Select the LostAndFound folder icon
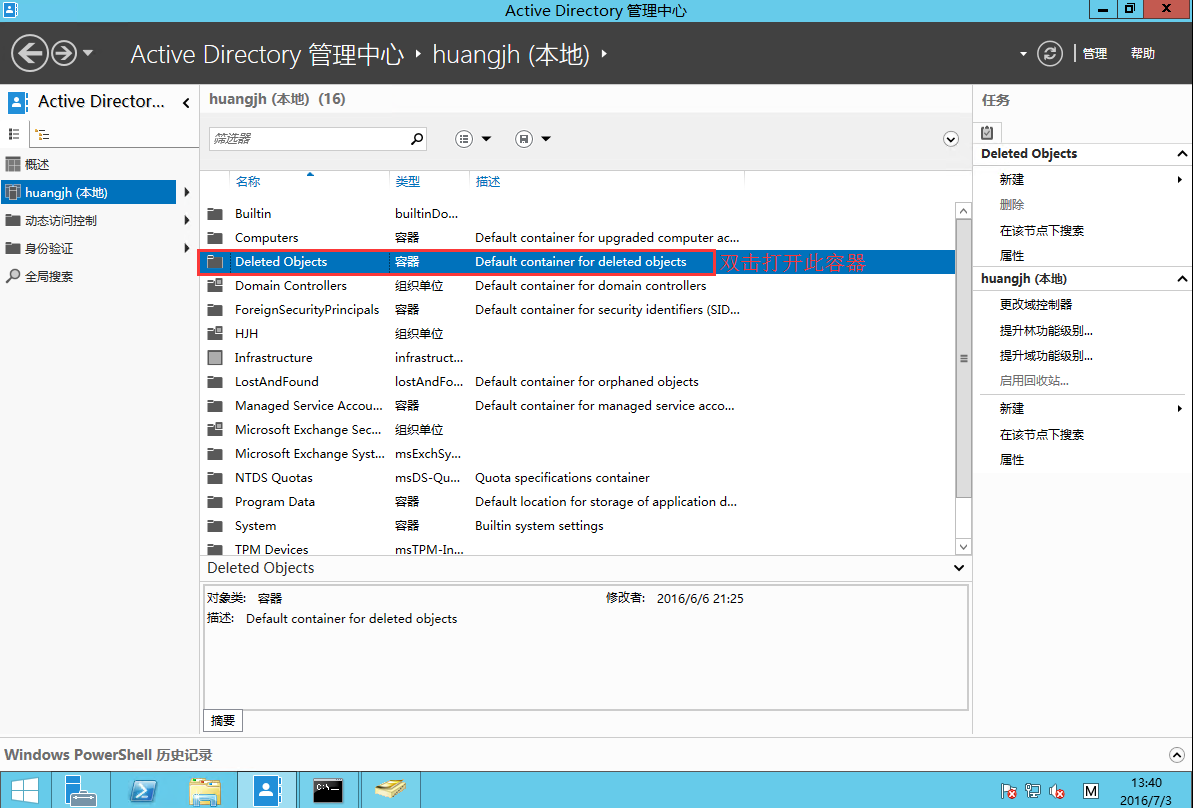Image resolution: width=1193 pixels, height=808 pixels. click(215, 382)
